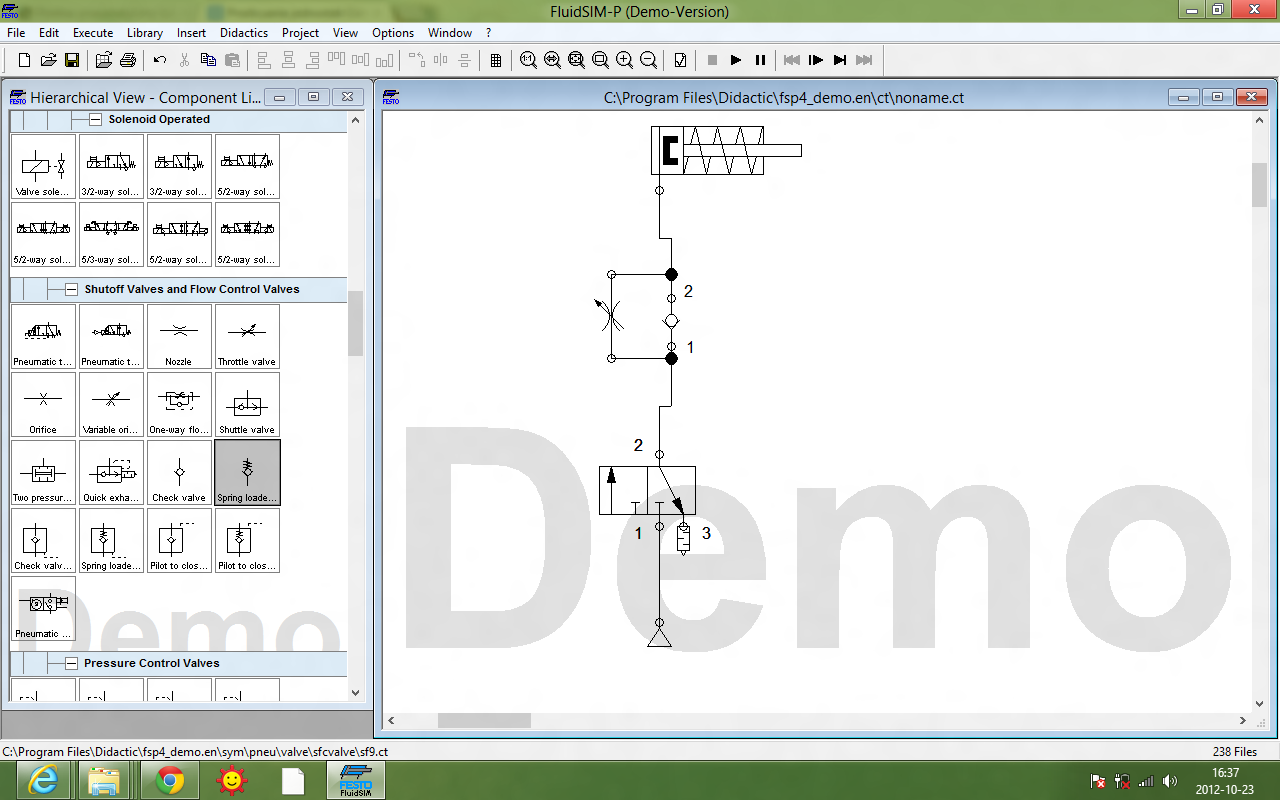This screenshot has height=800, width=1280.
Task: Select the One-way flow control valve component
Action: (x=179, y=405)
